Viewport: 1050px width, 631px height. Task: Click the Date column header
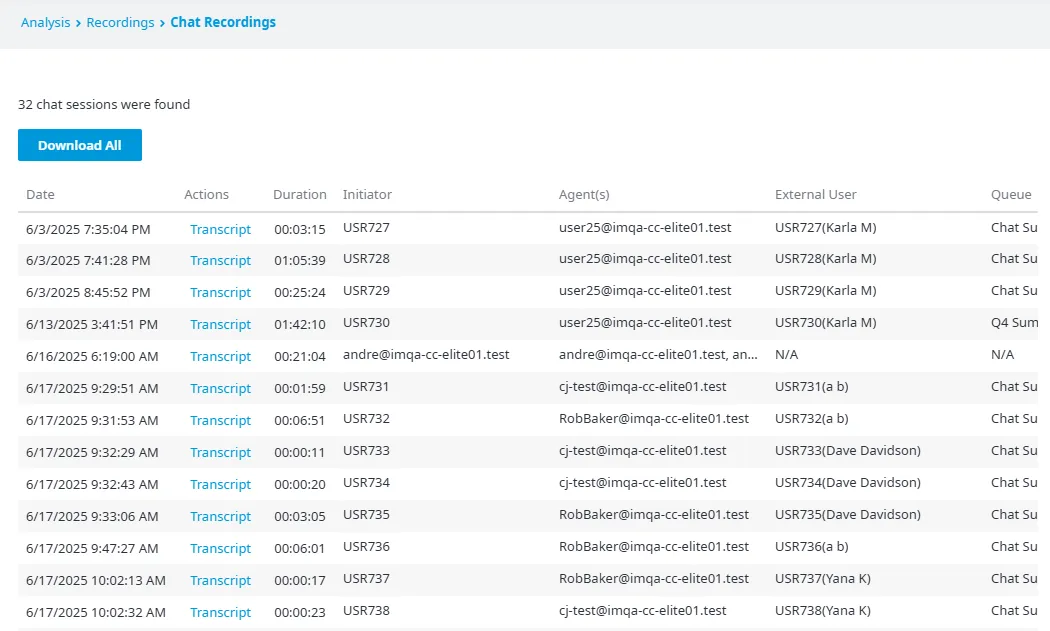[40, 194]
